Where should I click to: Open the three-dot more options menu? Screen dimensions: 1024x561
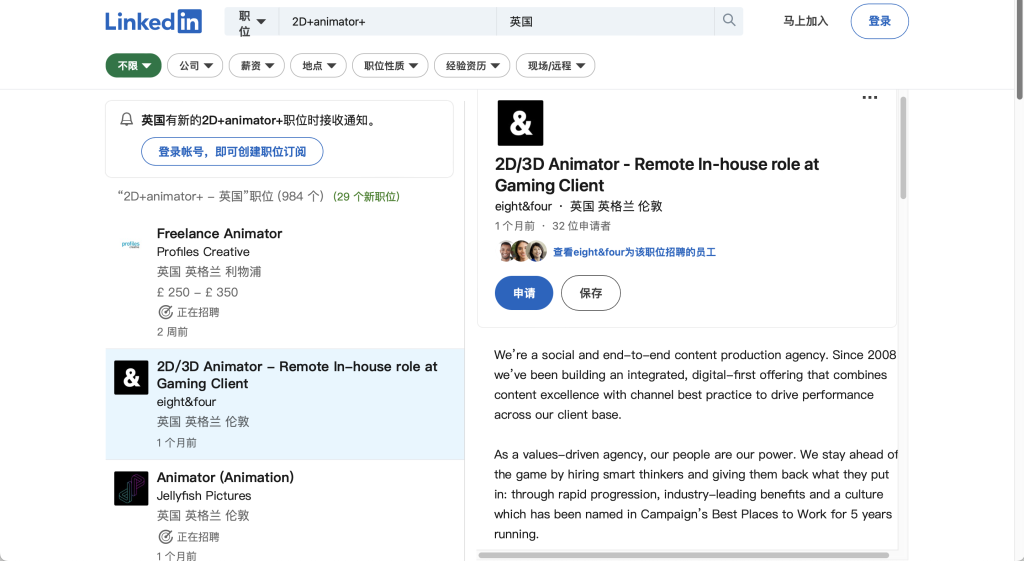tap(870, 97)
